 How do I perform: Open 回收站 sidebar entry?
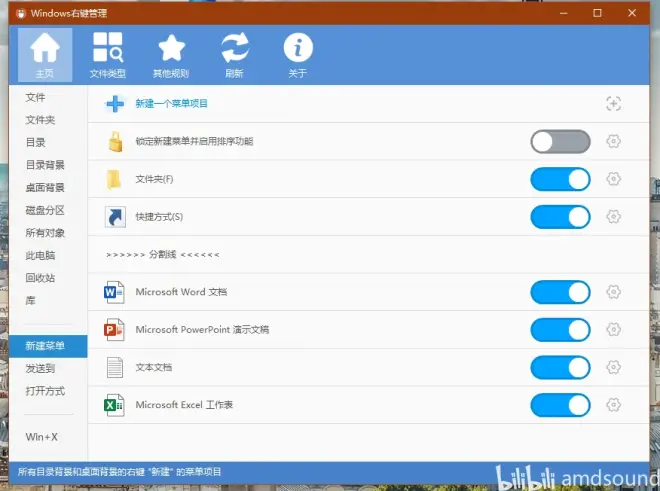coord(40,278)
